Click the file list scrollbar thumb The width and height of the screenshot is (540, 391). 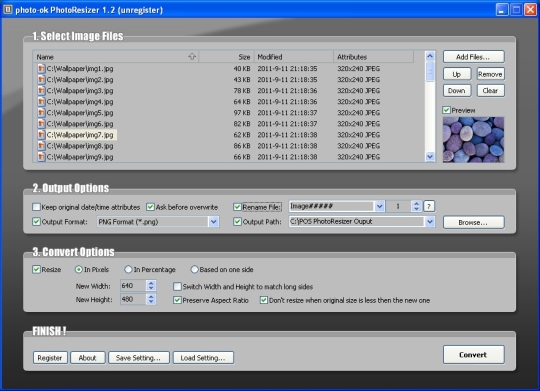point(430,71)
